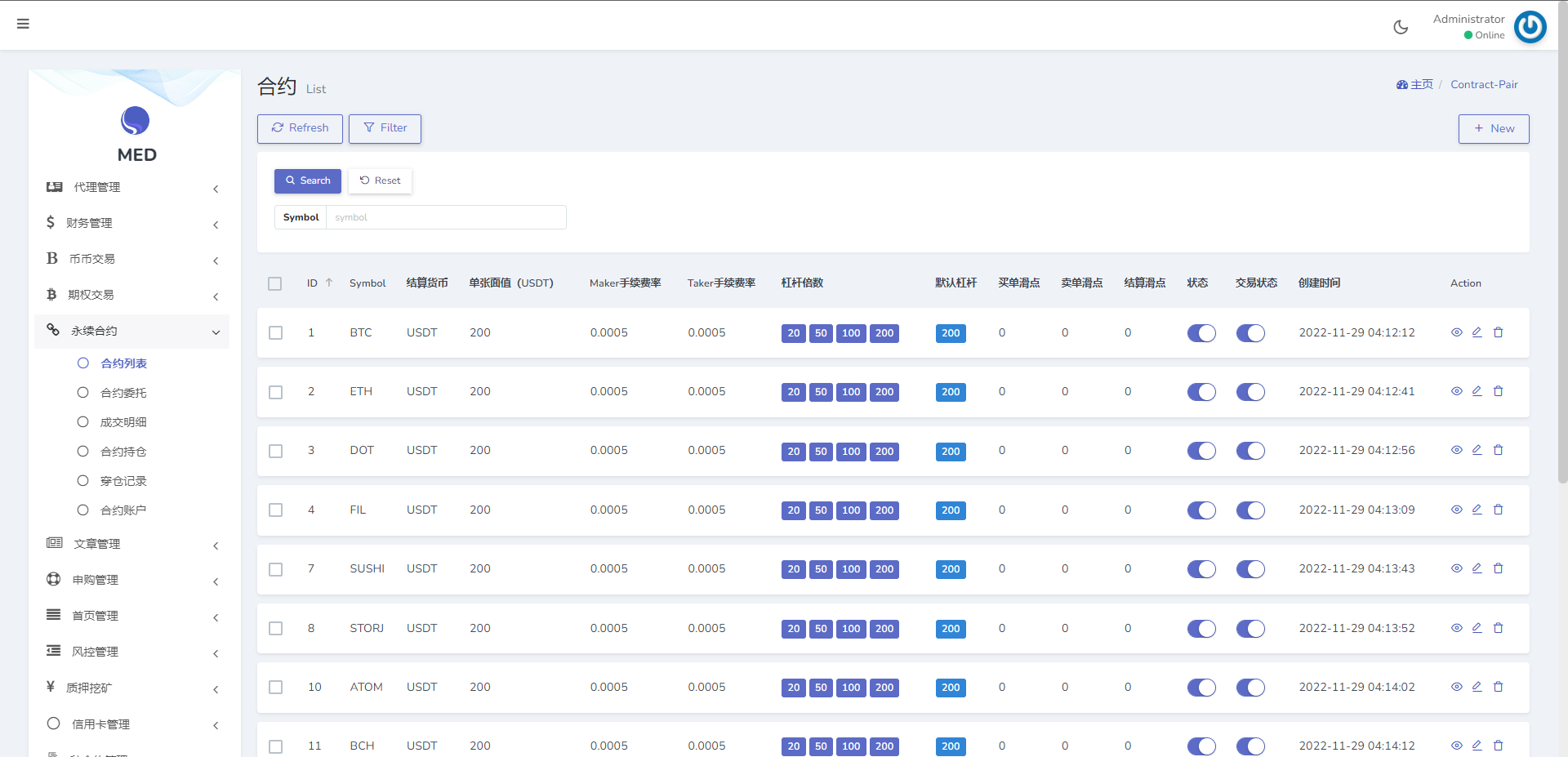The image size is (1568, 757).
Task: Disable the 状态 switch for BTC
Action: pyautogui.click(x=1200, y=333)
